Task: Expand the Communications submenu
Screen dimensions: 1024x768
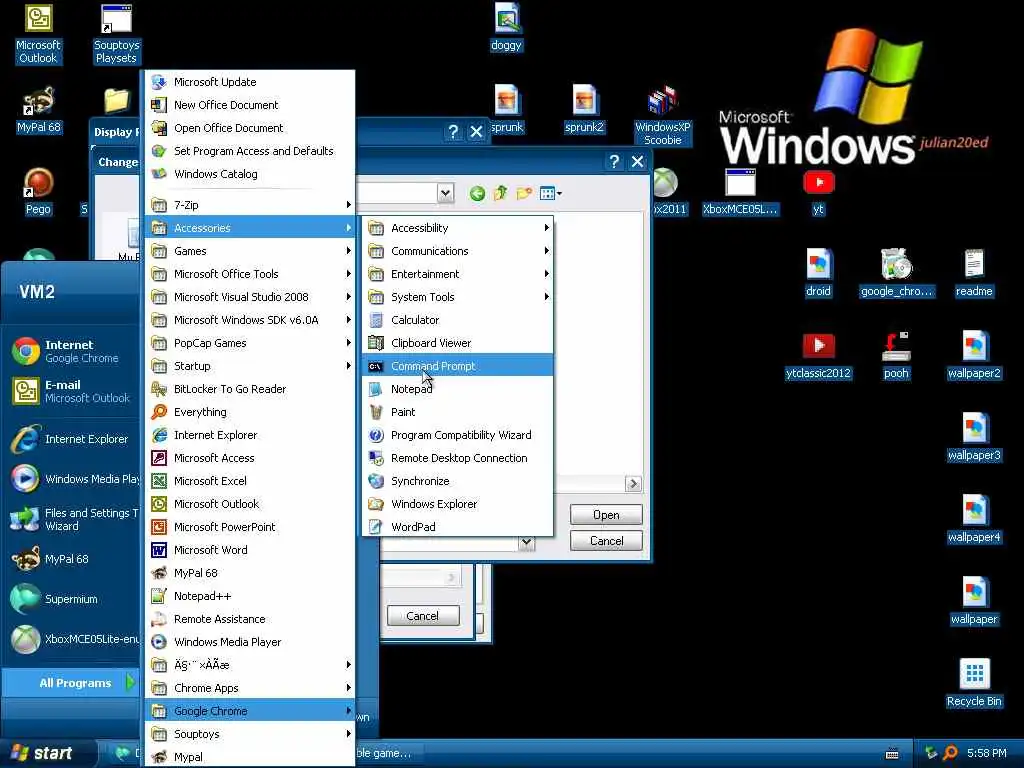Action: tap(457, 251)
